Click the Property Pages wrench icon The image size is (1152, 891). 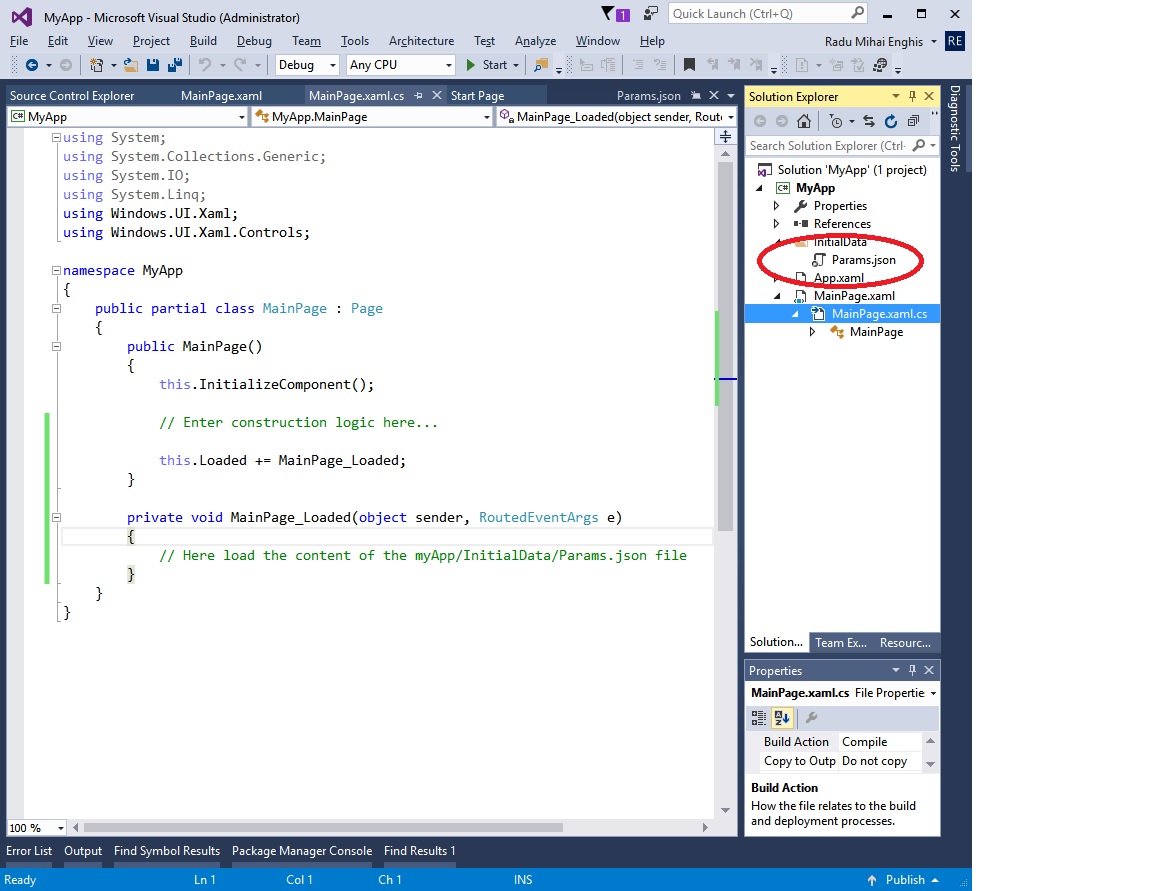tap(811, 718)
